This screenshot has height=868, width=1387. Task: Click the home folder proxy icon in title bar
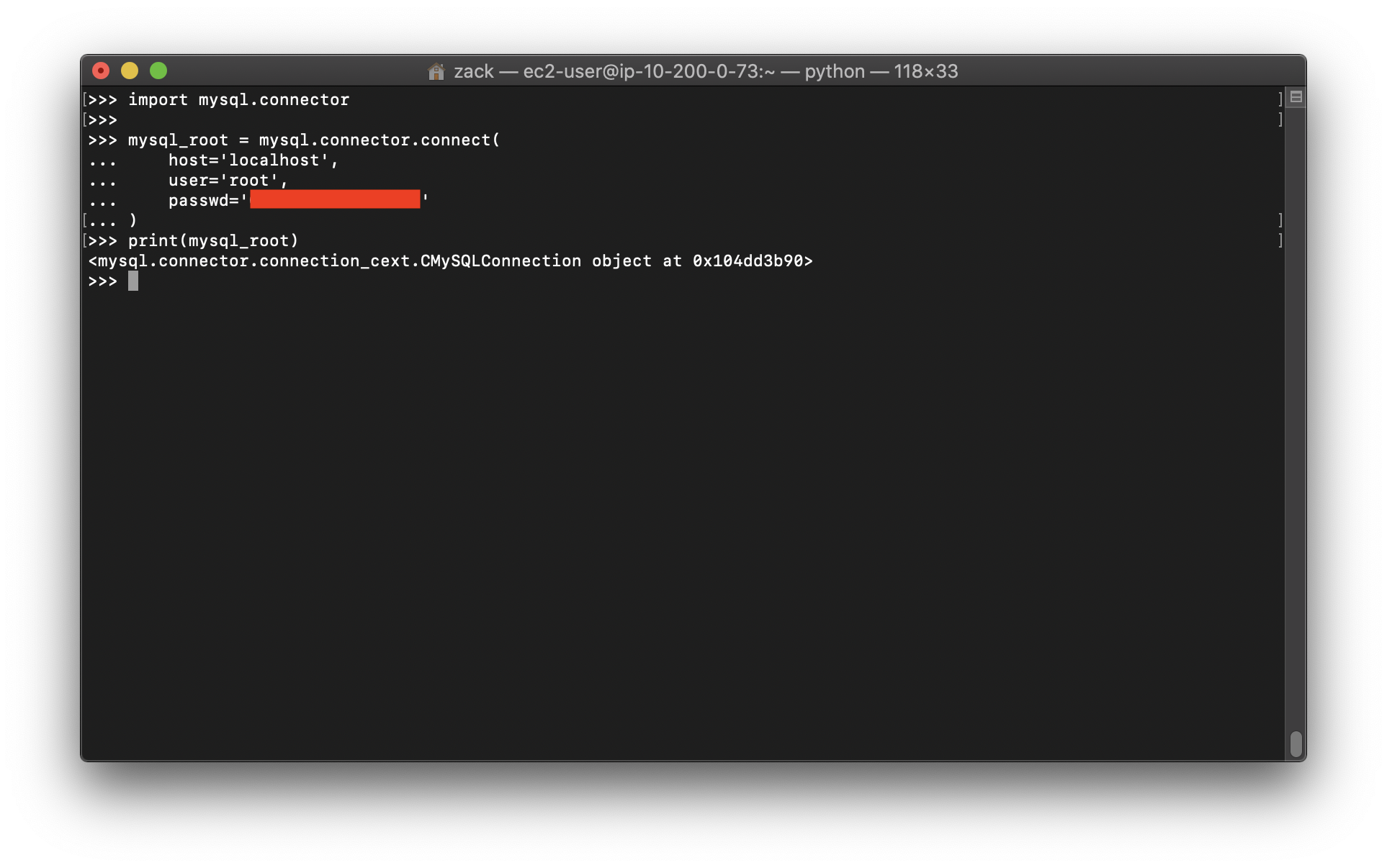click(x=436, y=71)
